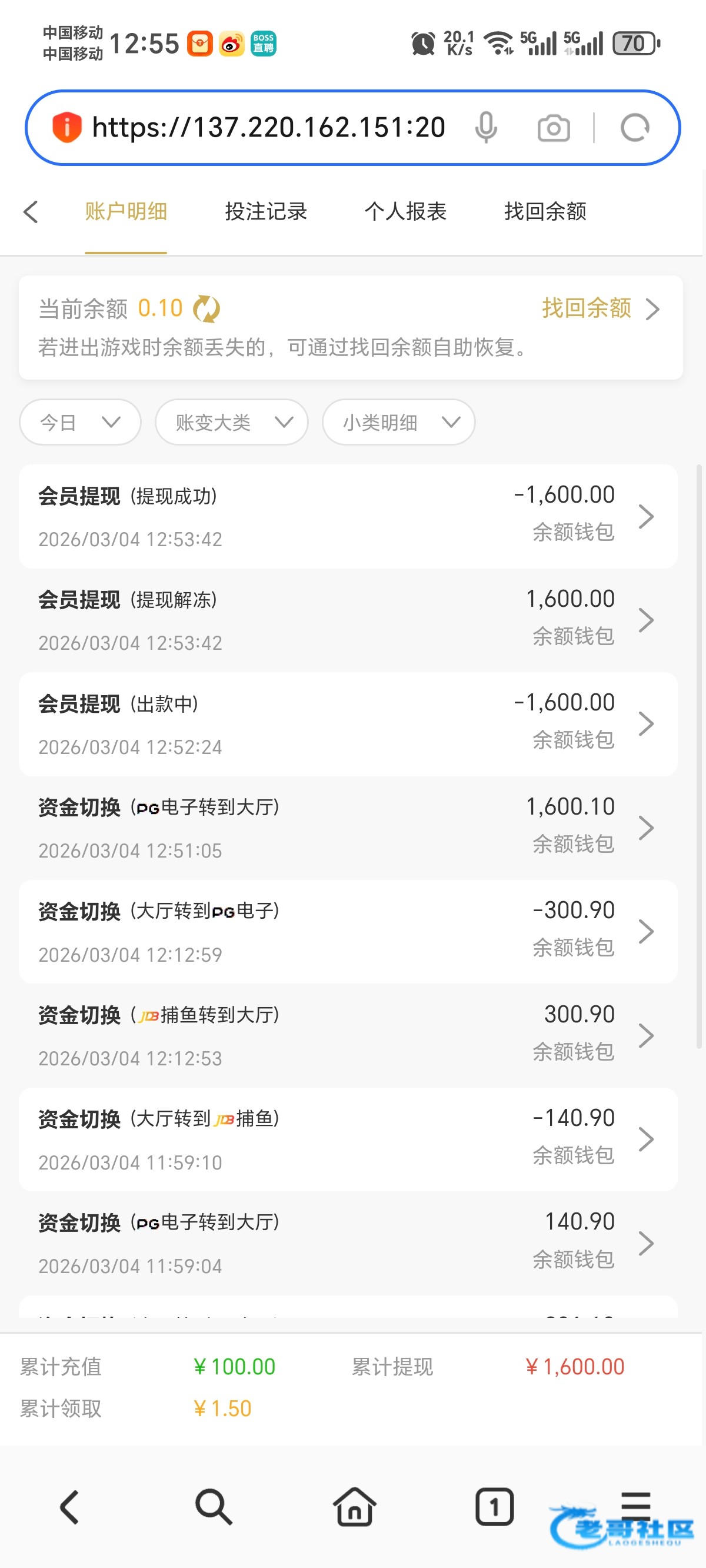This screenshot has width=706, height=1568.
Task: Tap the voice search microphone icon
Action: point(486,128)
